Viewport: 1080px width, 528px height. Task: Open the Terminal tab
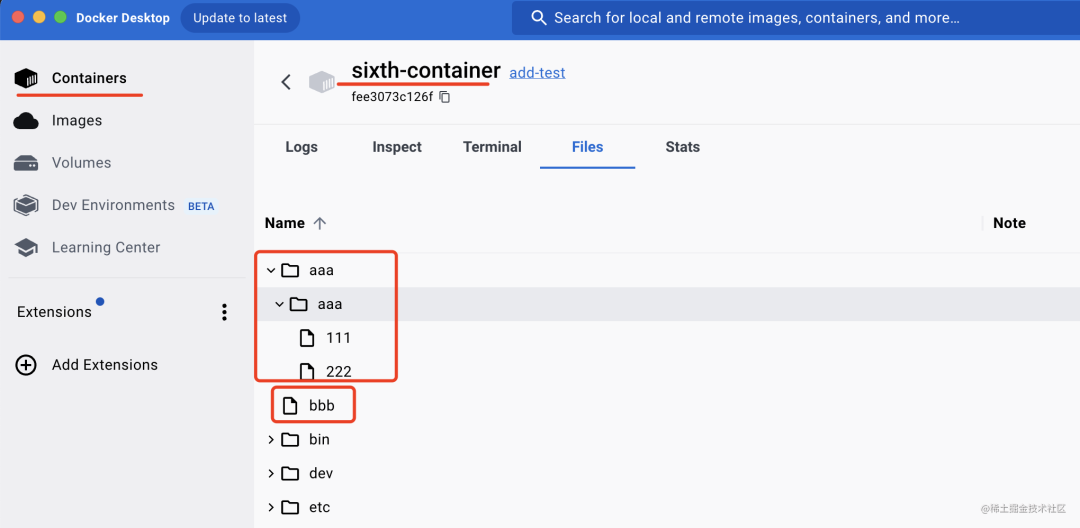coord(492,147)
